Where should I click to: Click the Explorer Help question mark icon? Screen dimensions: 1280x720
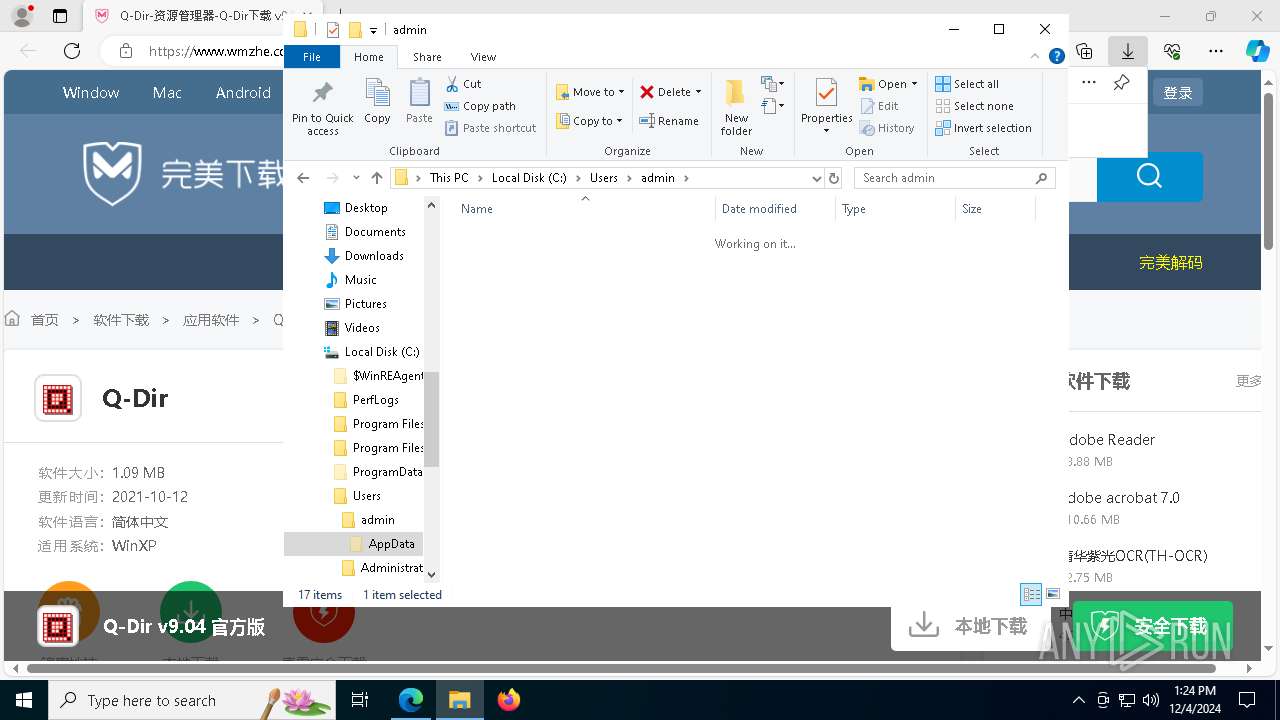pos(1056,57)
